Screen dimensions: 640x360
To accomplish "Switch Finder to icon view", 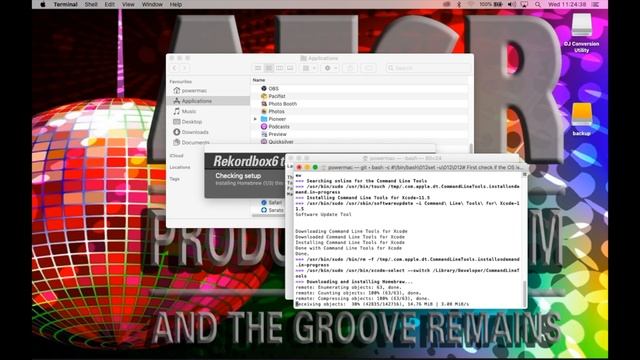I will point(258,68).
